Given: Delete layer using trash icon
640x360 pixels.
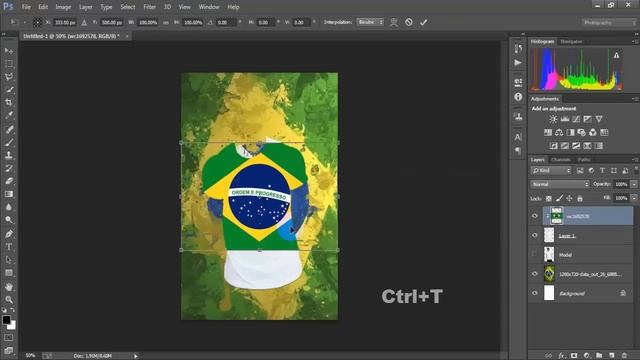Looking at the screenshot, I should 624,356.
